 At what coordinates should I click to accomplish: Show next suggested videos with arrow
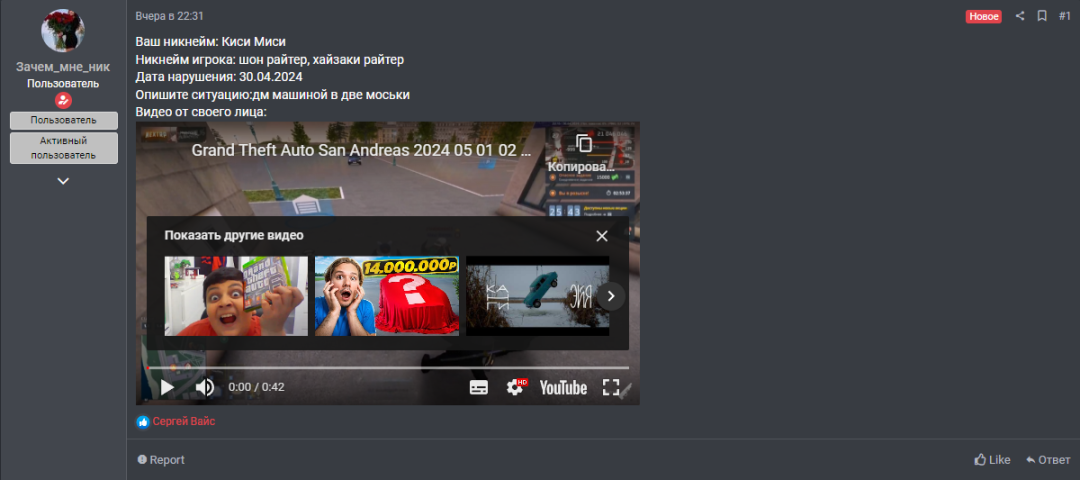pyautogui.click(x=610, y=296)
